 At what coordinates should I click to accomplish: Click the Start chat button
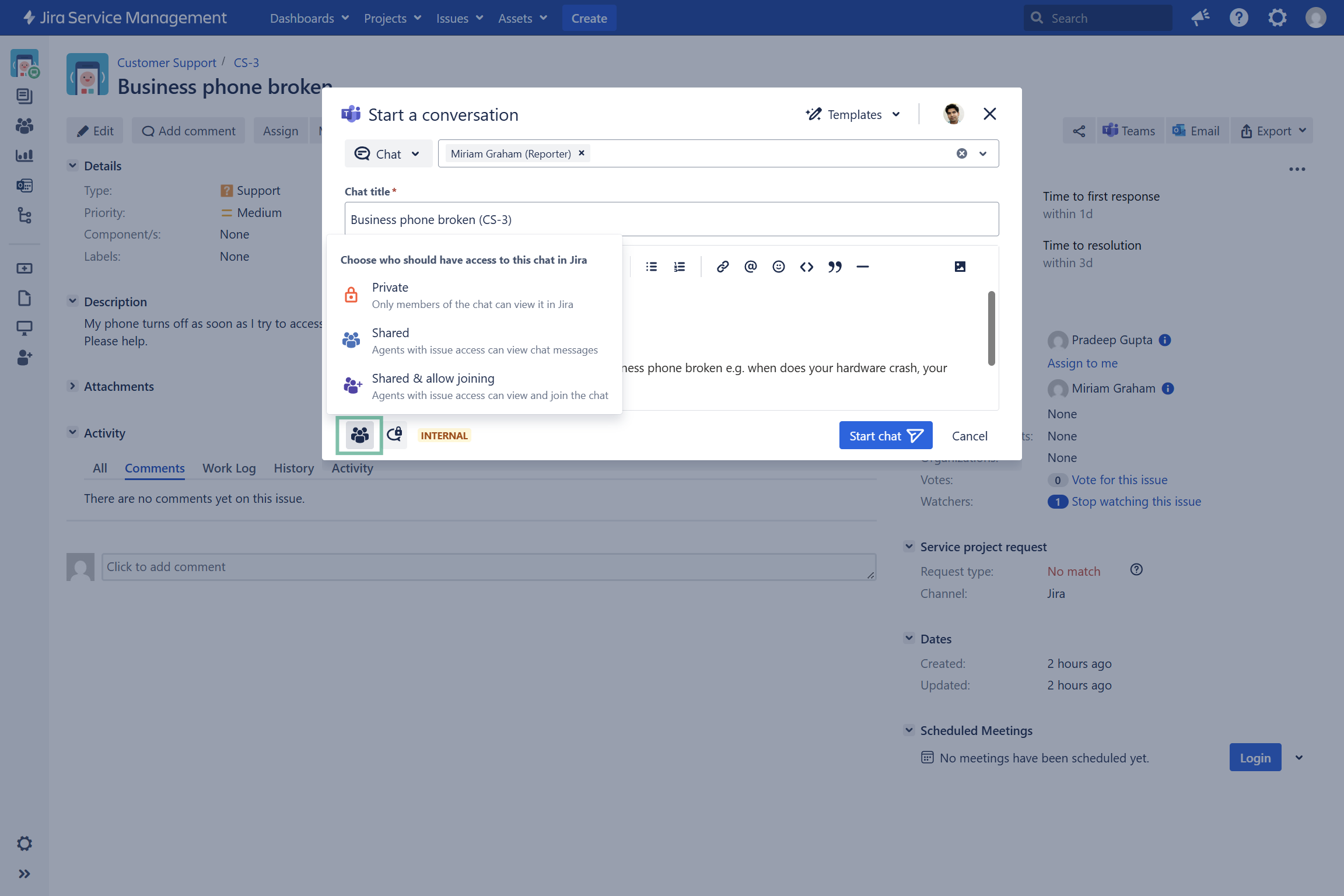pos(885,435)
